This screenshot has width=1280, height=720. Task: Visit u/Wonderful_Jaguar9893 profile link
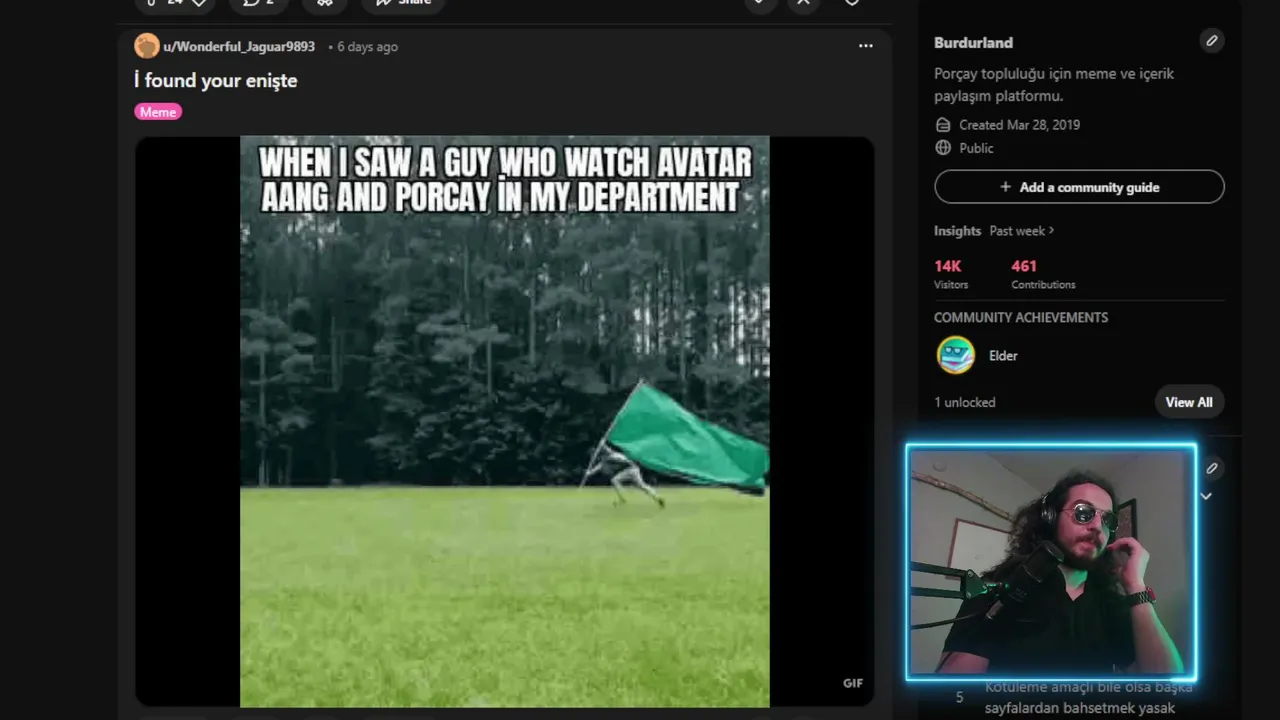click(x=239, y=47)
